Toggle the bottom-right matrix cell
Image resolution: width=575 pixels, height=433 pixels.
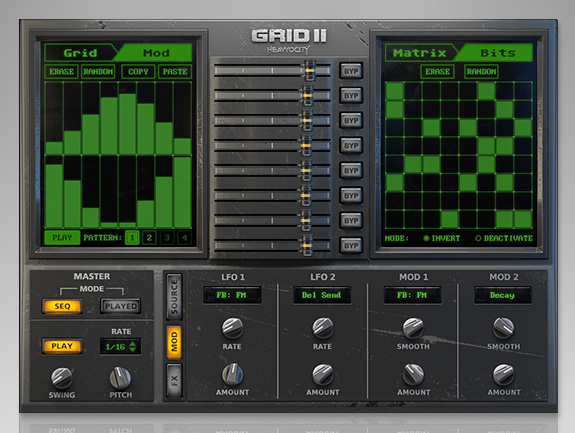click(x=523, y=219)
